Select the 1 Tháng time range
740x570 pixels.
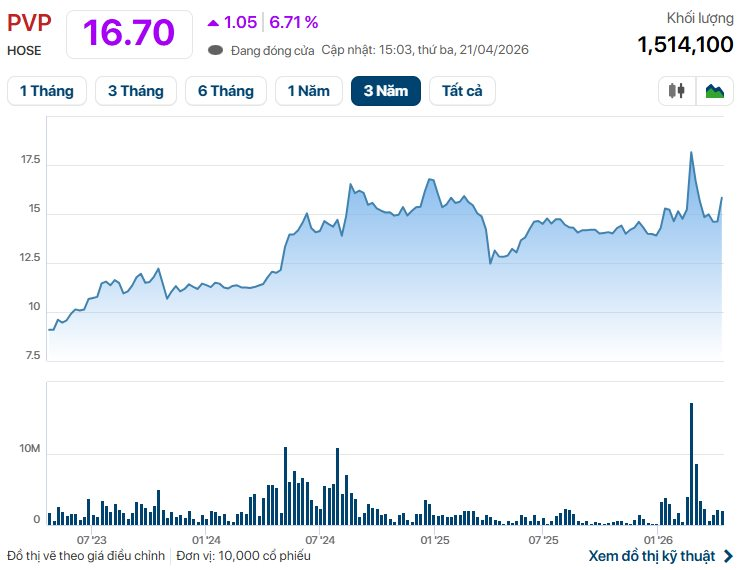pyautogui.click(x=46, y=91)
